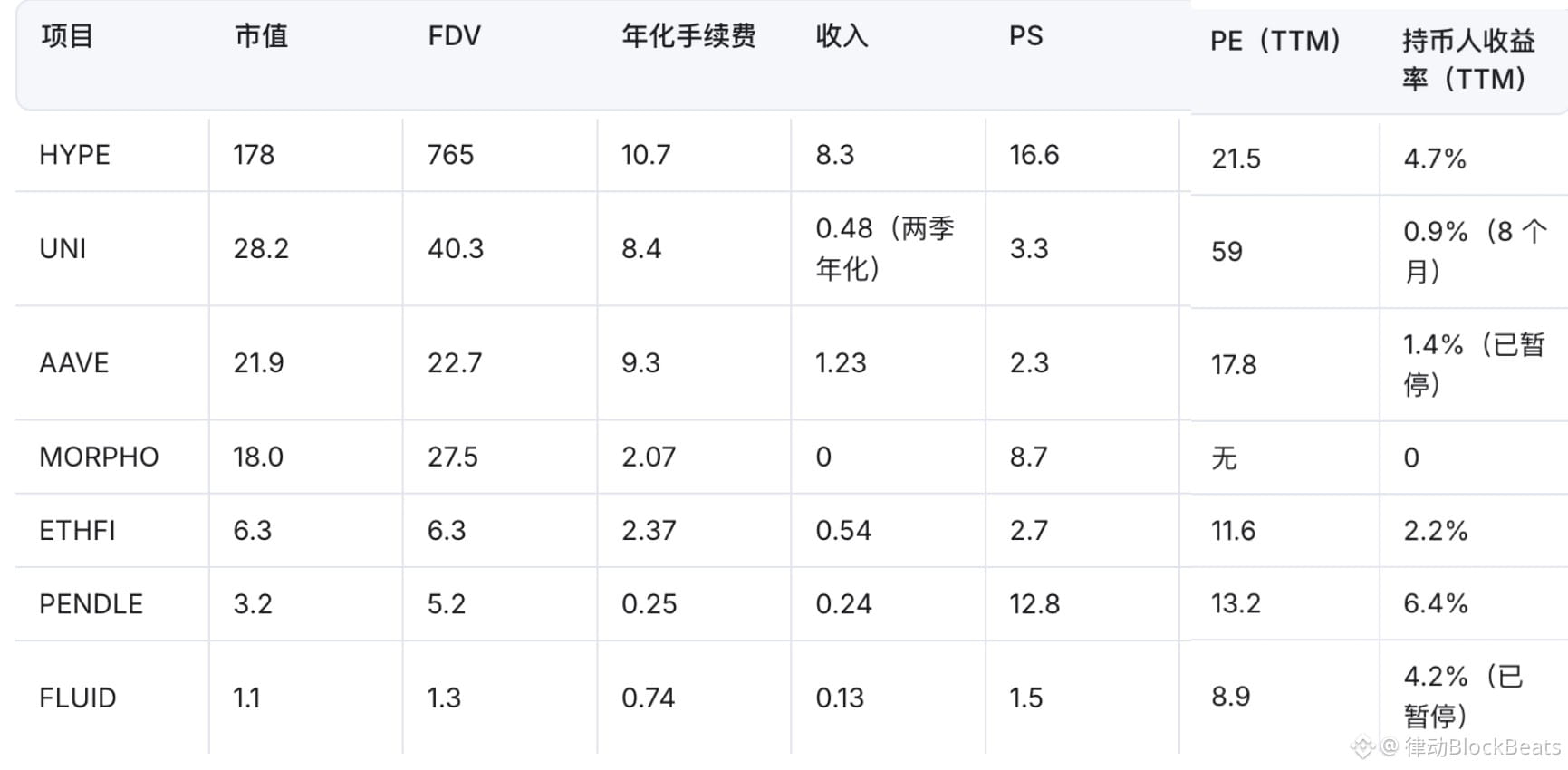
Task: Select UNI revenue cell 0.48（两季年化）
Action: [x=885, y=248]
